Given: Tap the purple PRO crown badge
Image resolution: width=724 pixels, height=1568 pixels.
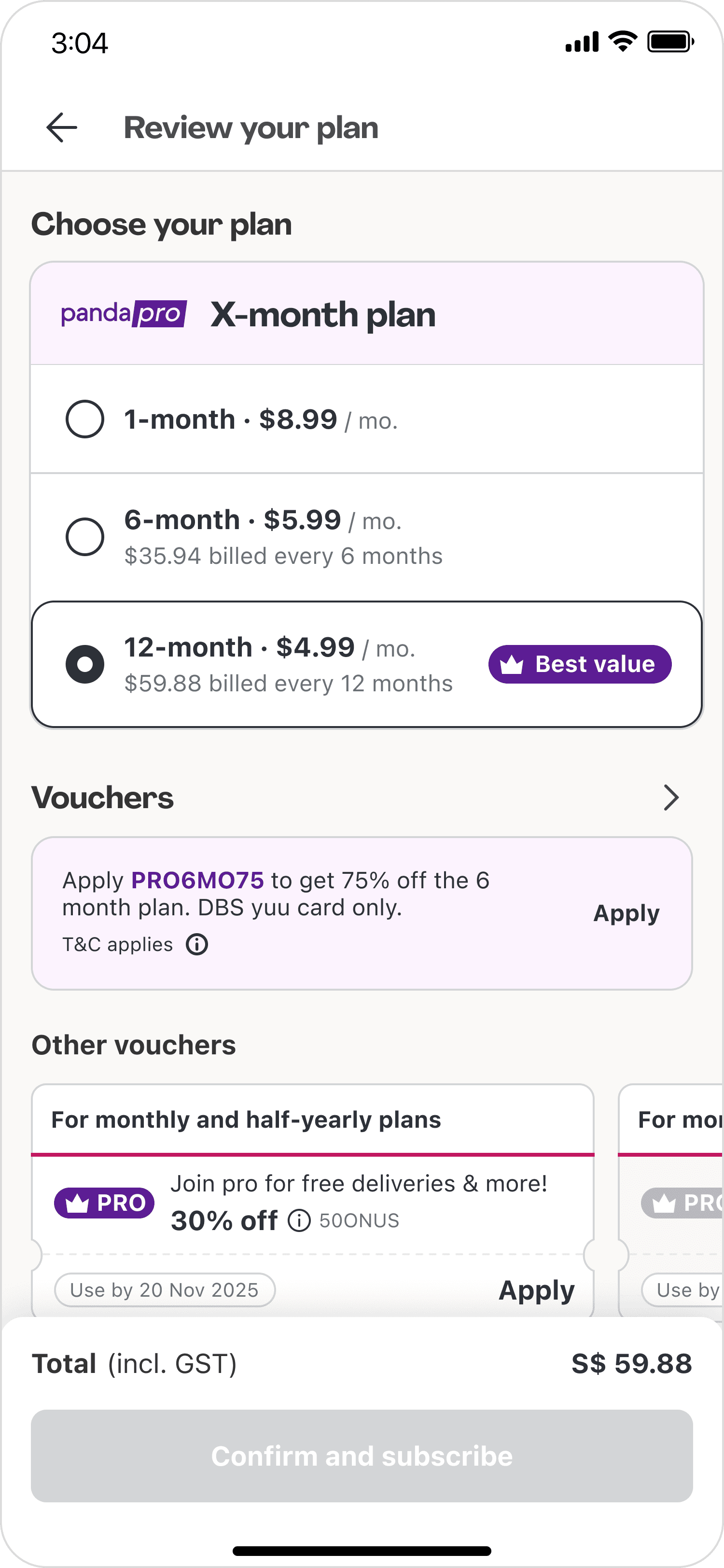Looking at the screenshot, I should click(x=104, y=1203).
